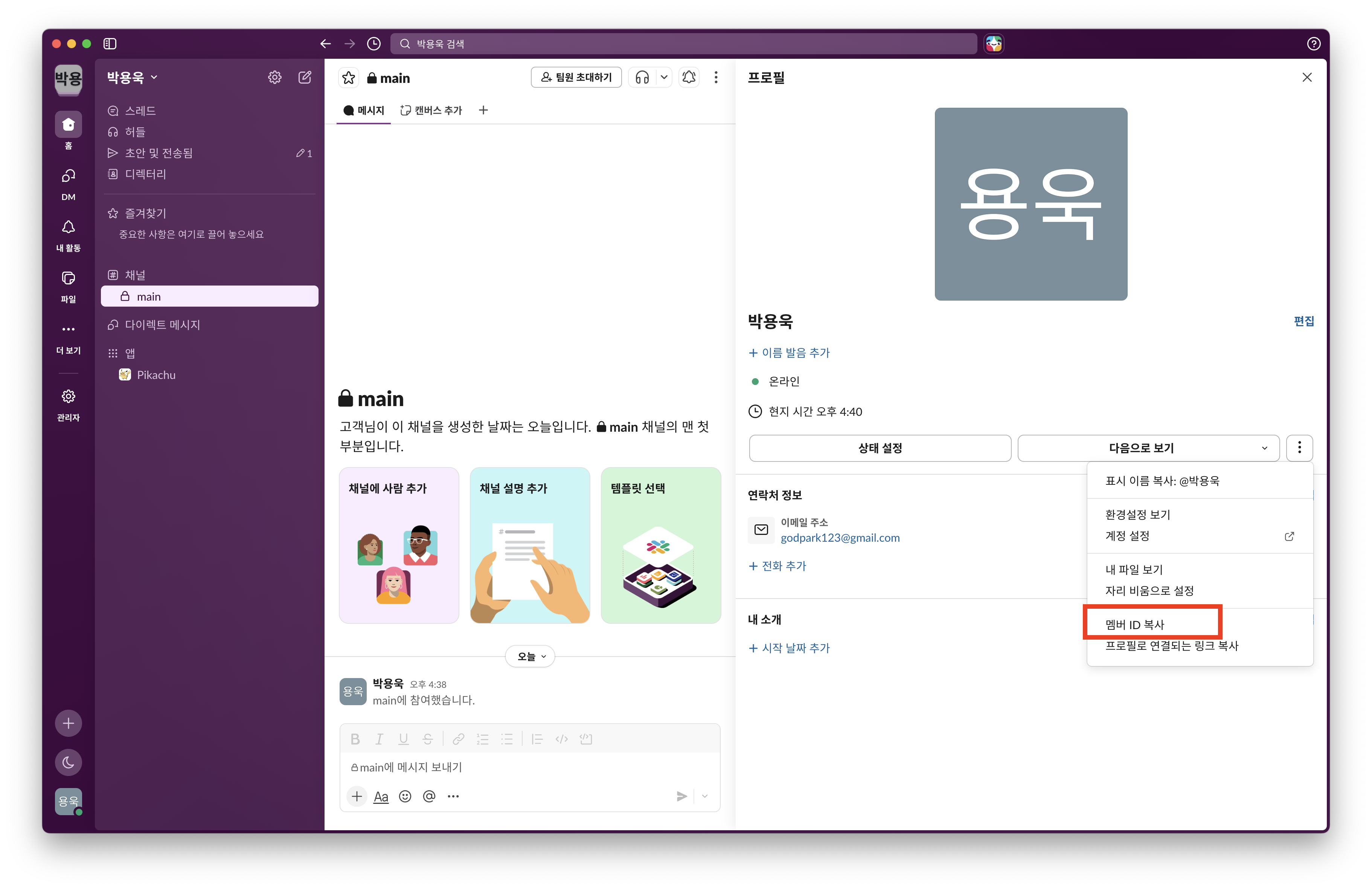Toggle underline formatting in message composer

[x=404, y=739]
